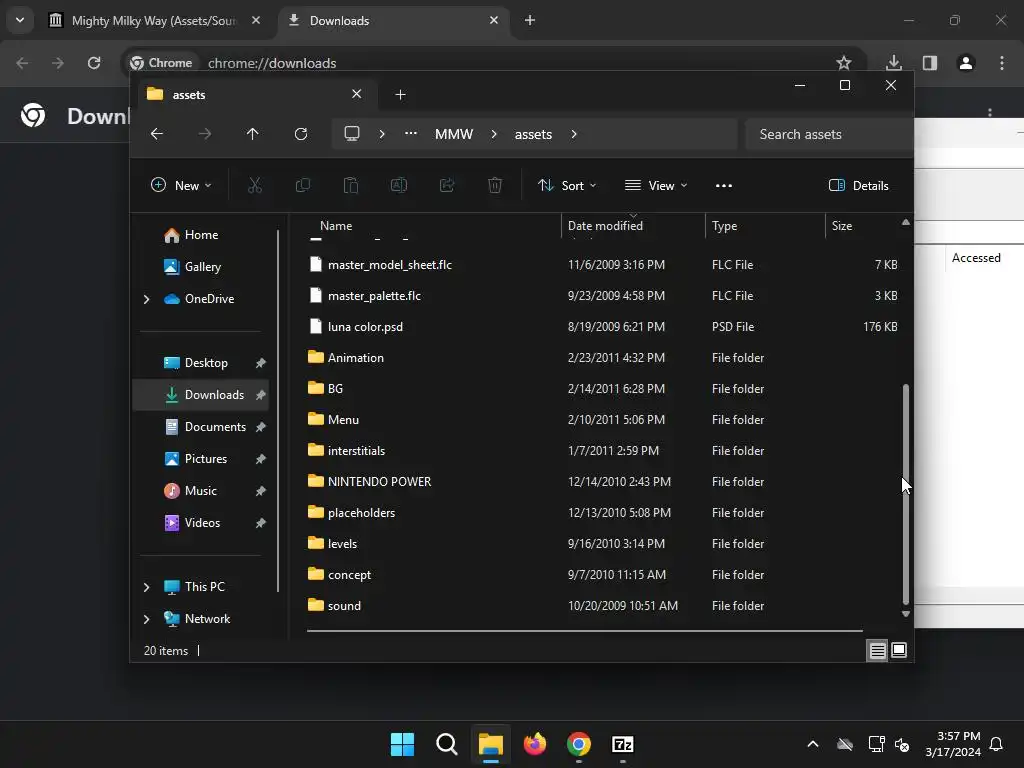Open the See more ellipsis in Explorer toolbar
1024x768 pixels.
pyautogui.click(x=724, y=185)
